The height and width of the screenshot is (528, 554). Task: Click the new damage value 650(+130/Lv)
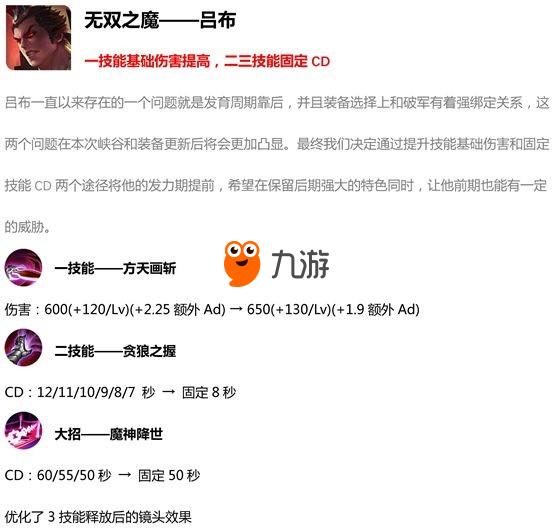[289, 310]
